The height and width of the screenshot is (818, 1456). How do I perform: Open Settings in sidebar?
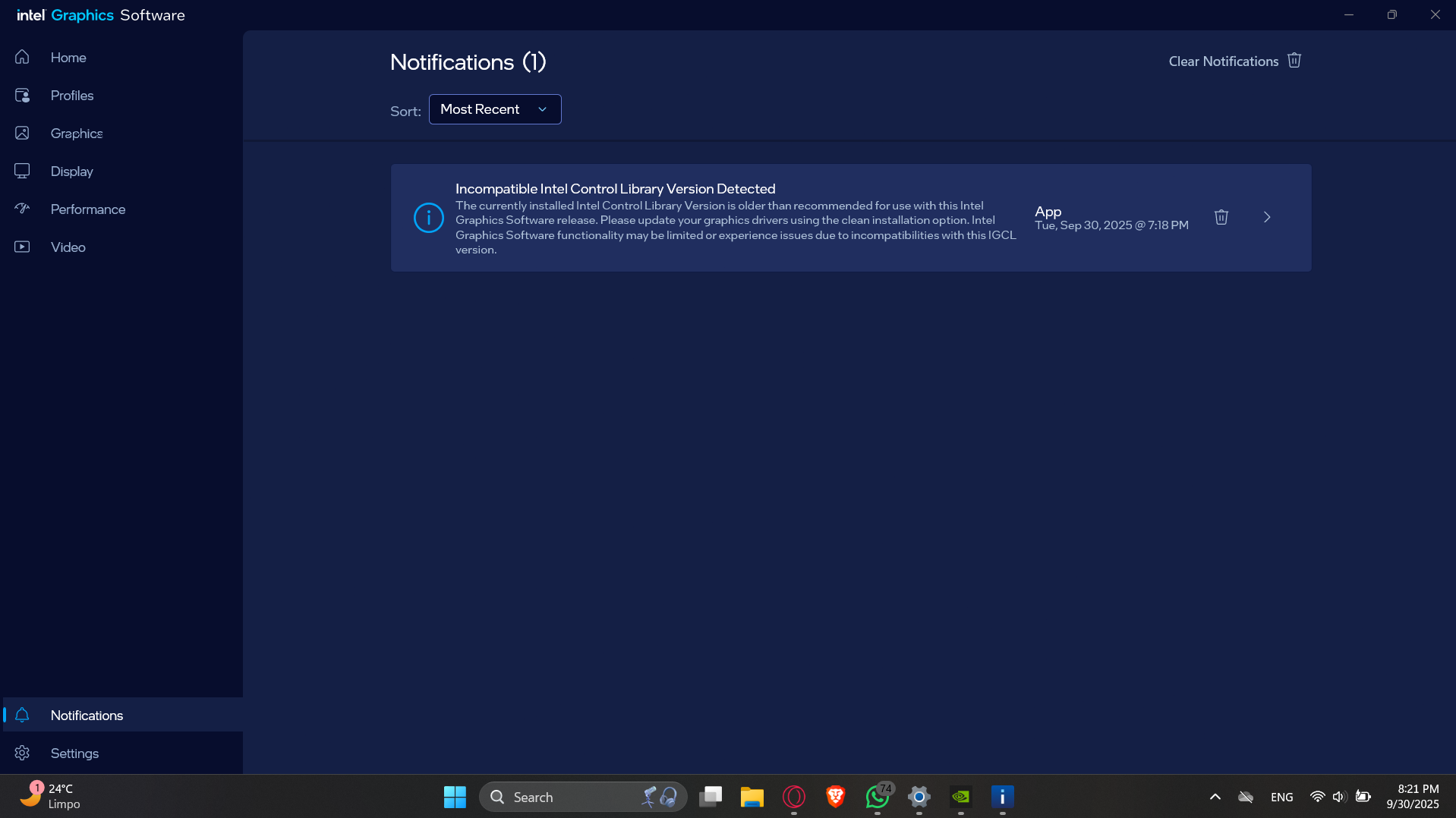point(121,753)
